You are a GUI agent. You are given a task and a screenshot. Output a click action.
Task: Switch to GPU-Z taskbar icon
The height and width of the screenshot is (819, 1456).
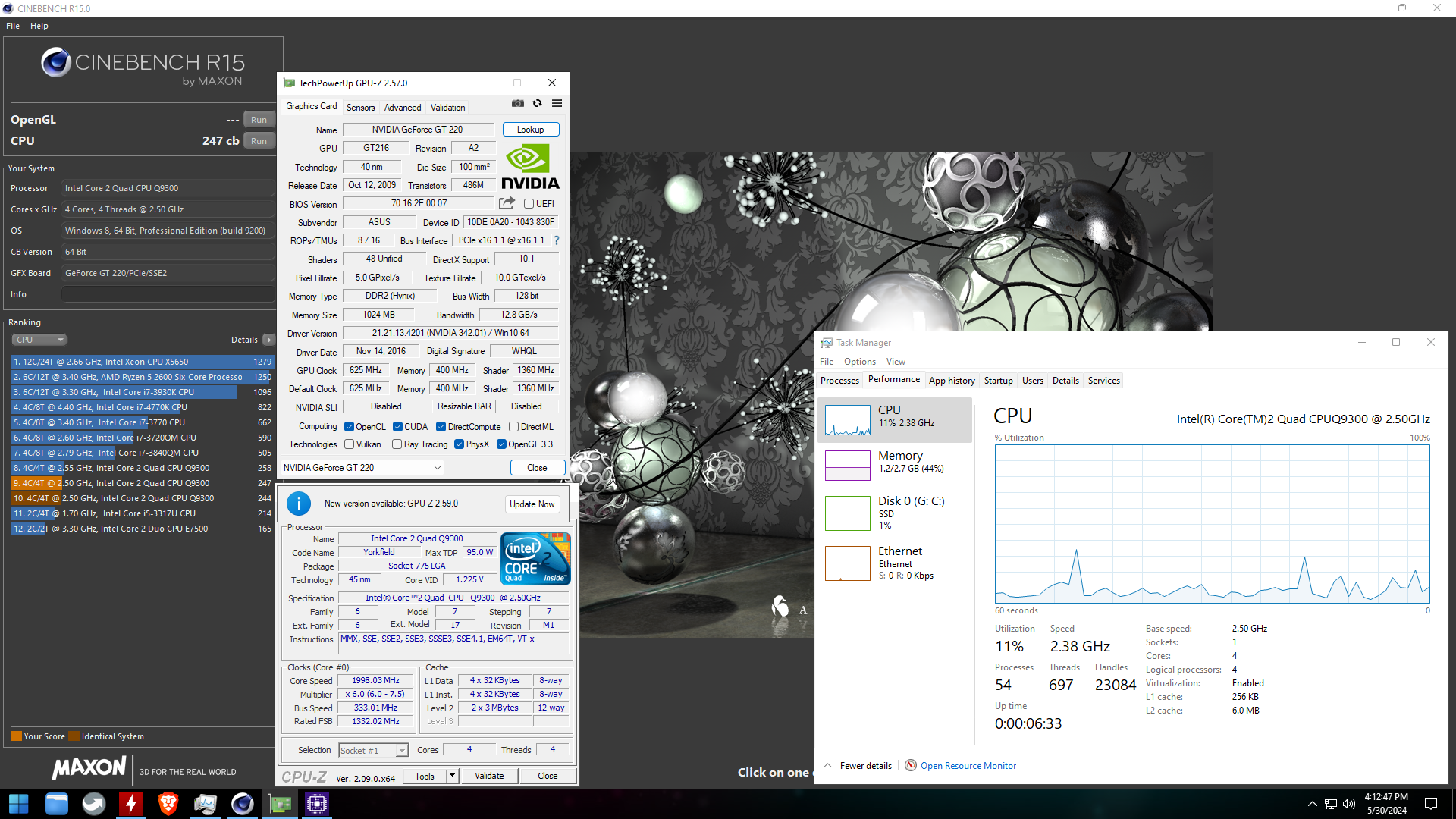pyautogui.click(x=280, y=804)
